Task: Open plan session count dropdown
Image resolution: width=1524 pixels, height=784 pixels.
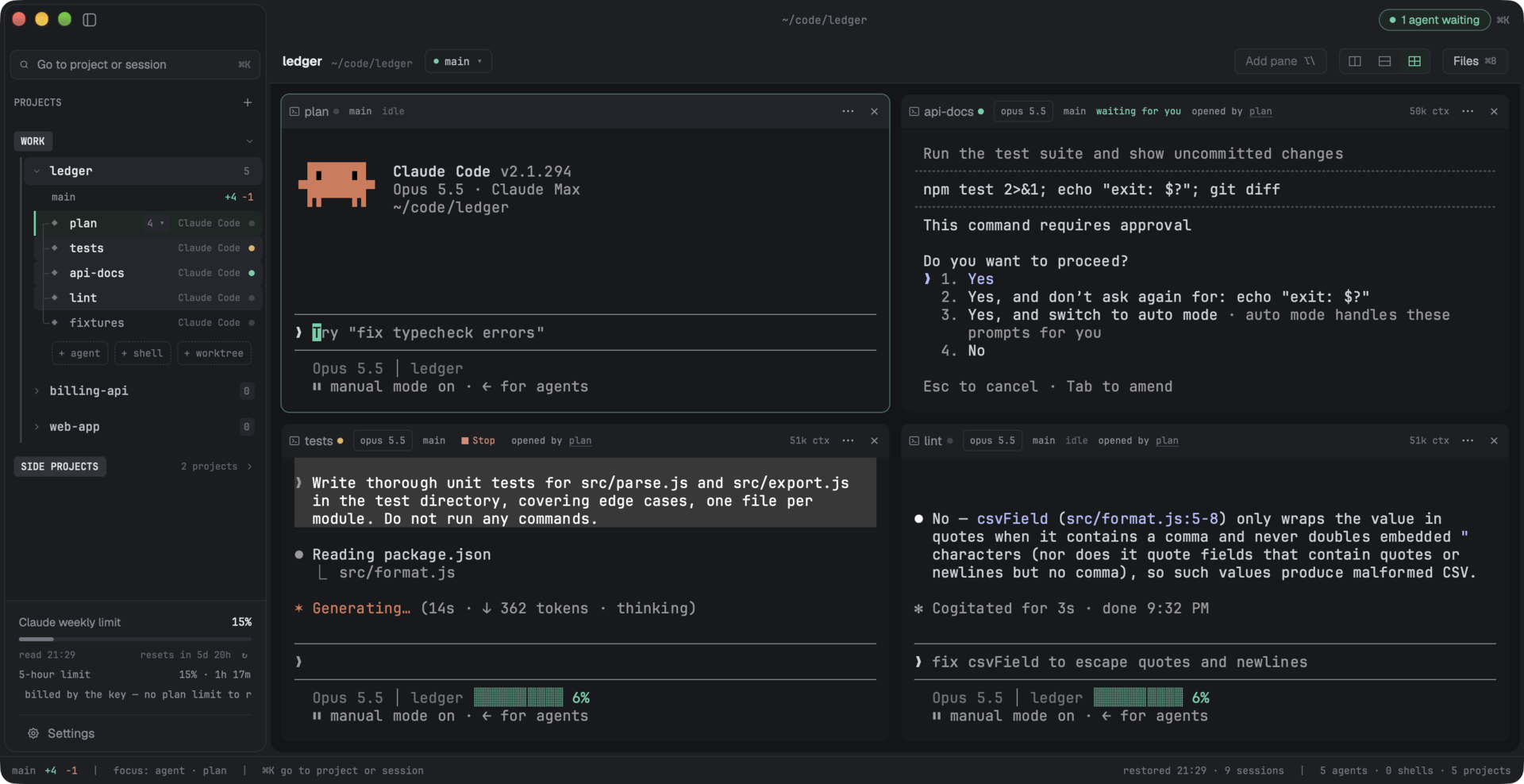Action: pyautogui.click(x=156, y=224)
